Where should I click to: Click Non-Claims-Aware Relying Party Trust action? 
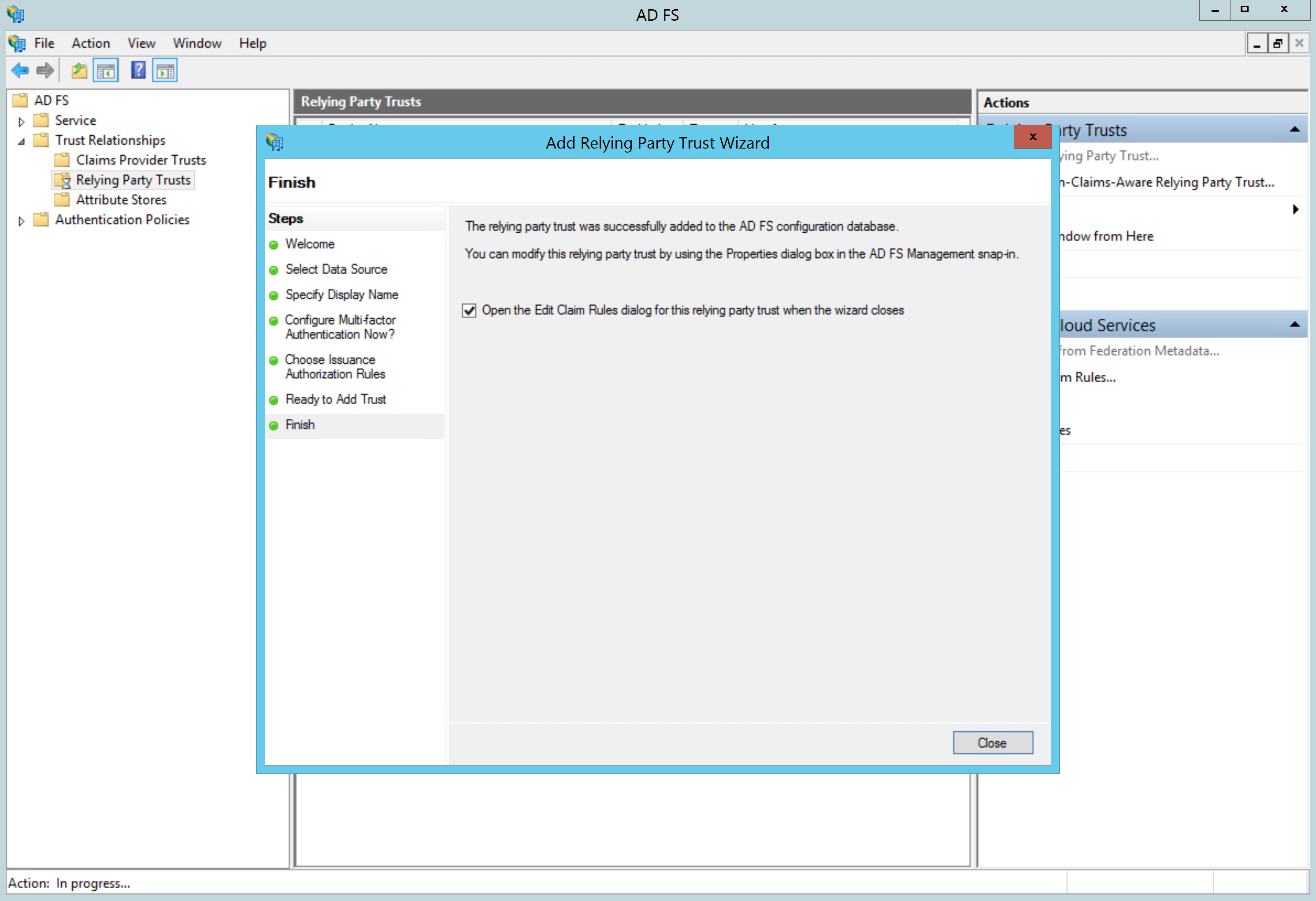1167,182
